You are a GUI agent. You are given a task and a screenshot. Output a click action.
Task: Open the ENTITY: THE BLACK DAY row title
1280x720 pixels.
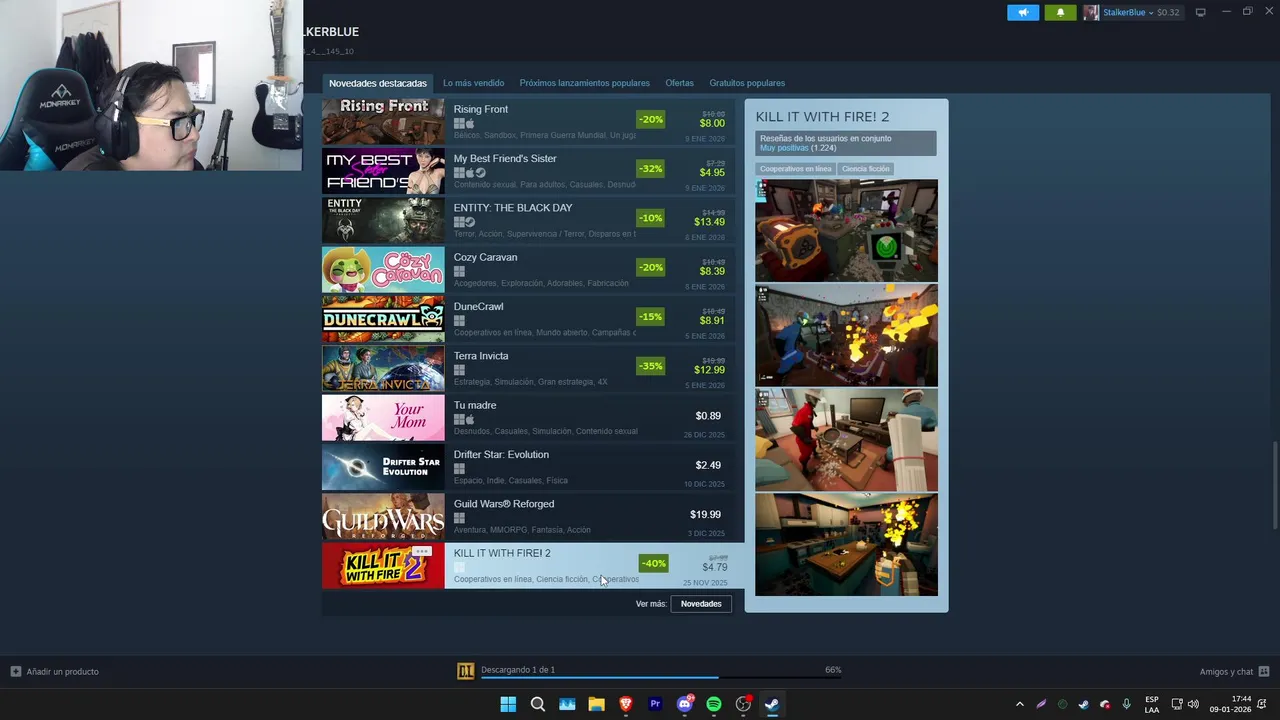coord(513,208)
